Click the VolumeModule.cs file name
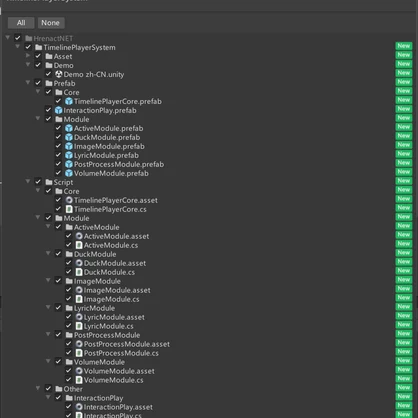This screenshot has height=418, width=418. 113,380
